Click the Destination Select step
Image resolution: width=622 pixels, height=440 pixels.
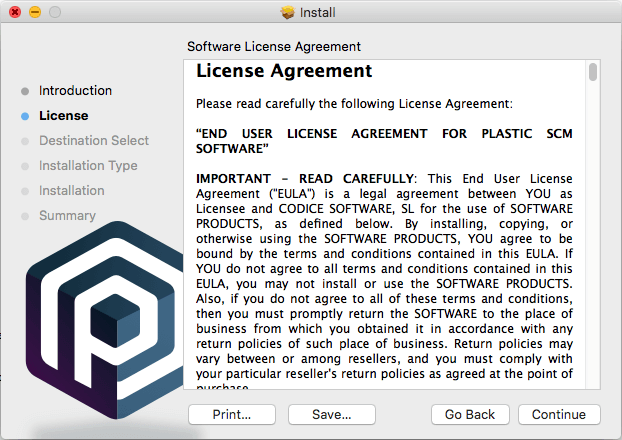pyautogui.click(x=94, y=140)
